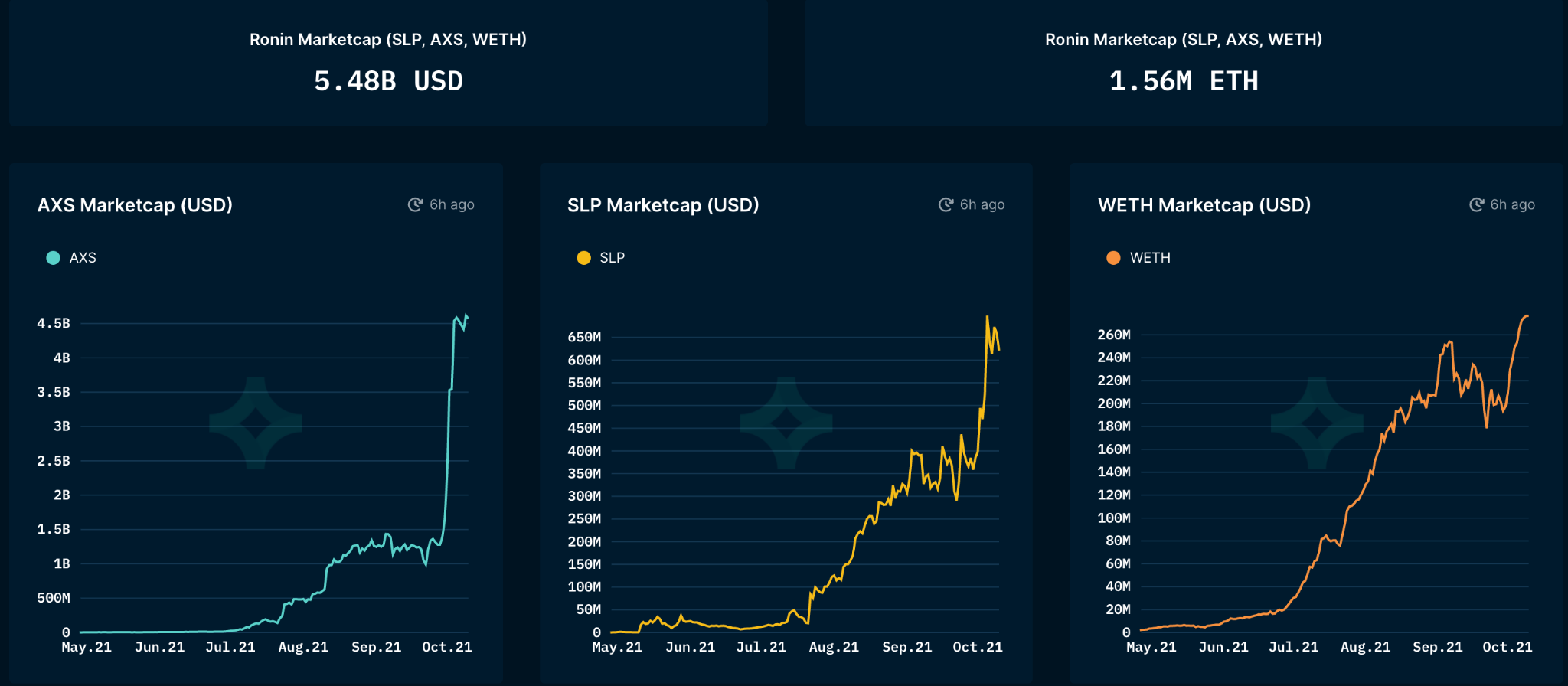Select the SLP Marketcap (USD) chart title
The image size is (1568, 686).
pos(663,205)
